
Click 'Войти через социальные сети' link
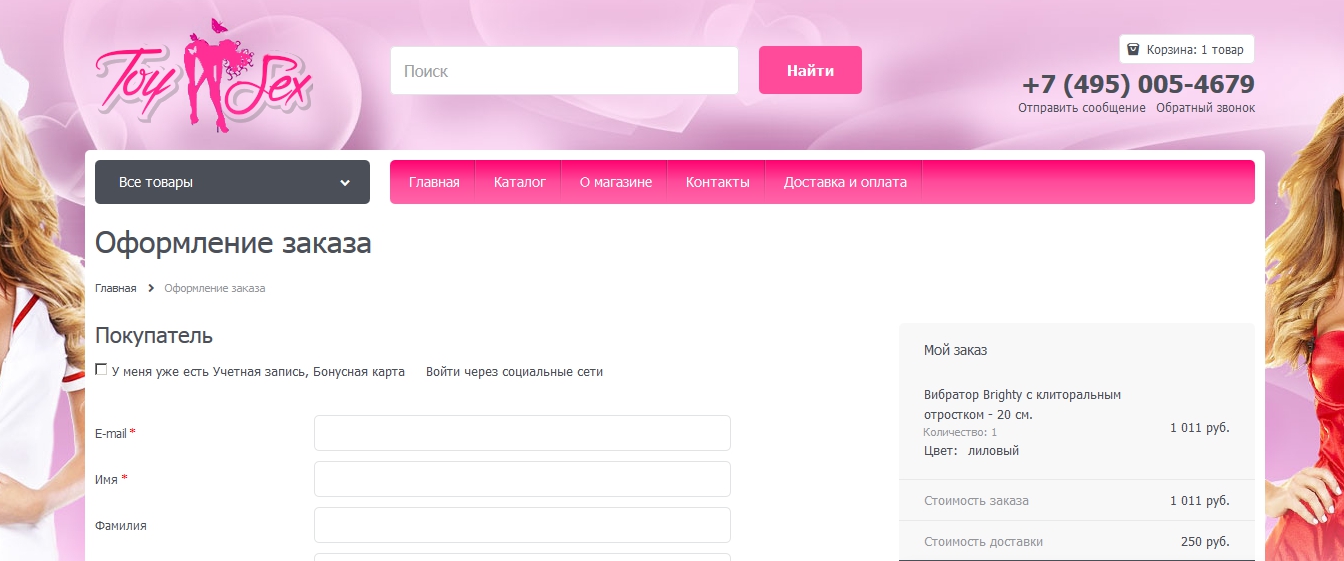click(x=514, y=372)
